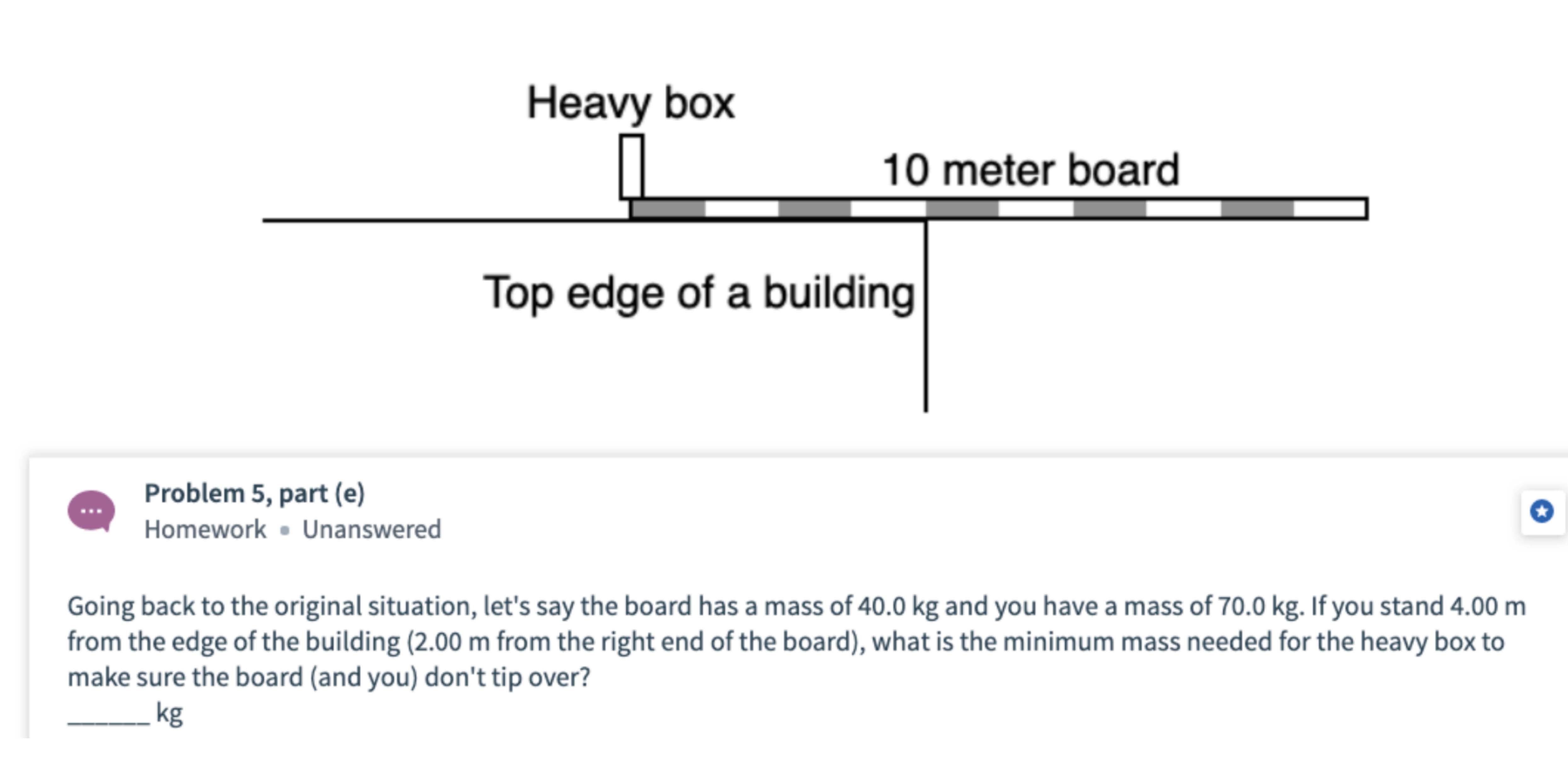The width and height of the screenshot is (1568, 773).
Task: Click the kg unit label
Action: [169, 713]
